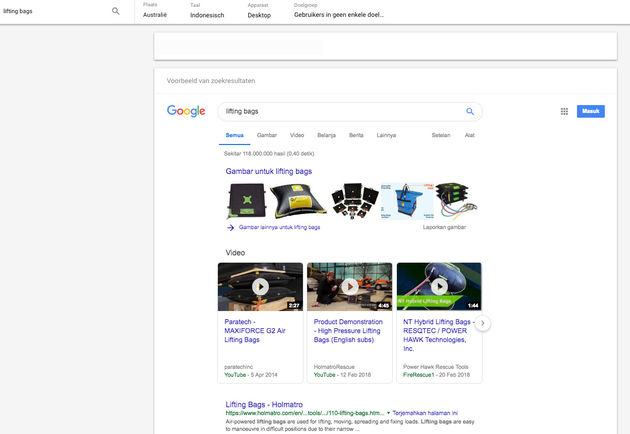
Task: Open NT Hybrid Lifting Bags RESQTEC title
Action: [x=439, y=335]
